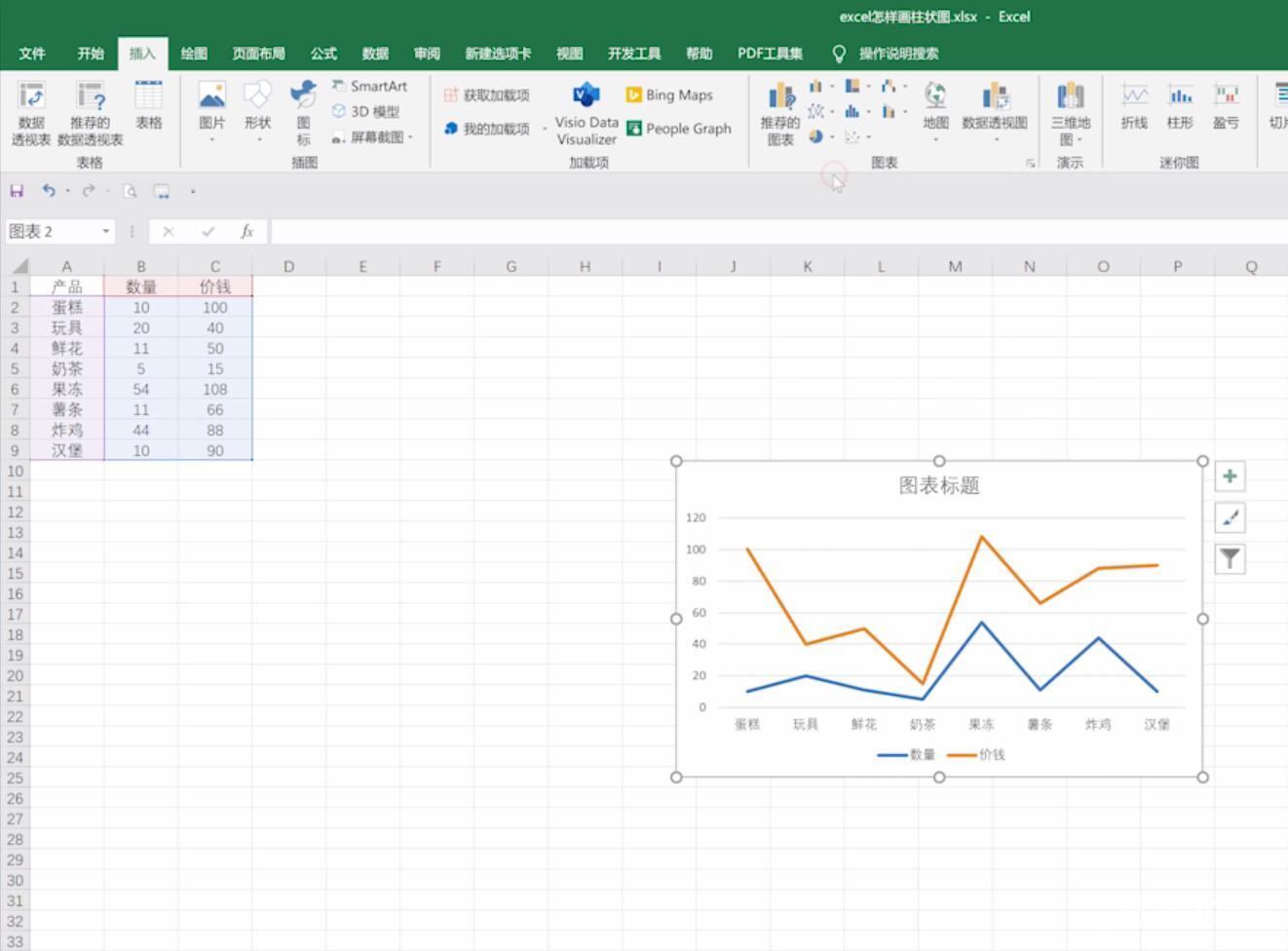This screenshot has width=1288, height=951.
Task: Open the Chart Filters funnel button
Action: (1230, 558)
